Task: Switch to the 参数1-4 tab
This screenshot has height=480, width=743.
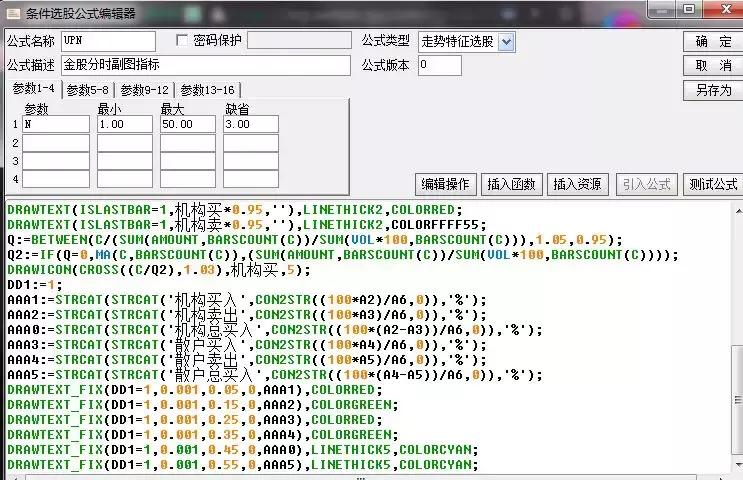Action: point(34,89)
